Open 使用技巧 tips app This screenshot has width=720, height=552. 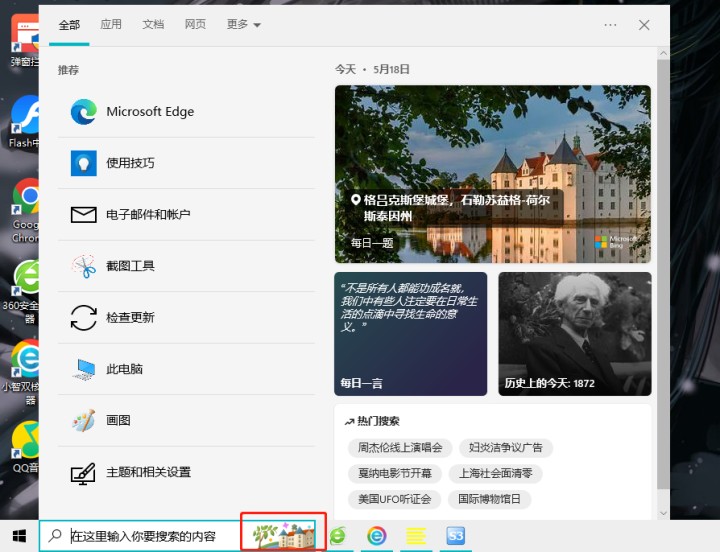pyautogui.click(x=130, y=163)
